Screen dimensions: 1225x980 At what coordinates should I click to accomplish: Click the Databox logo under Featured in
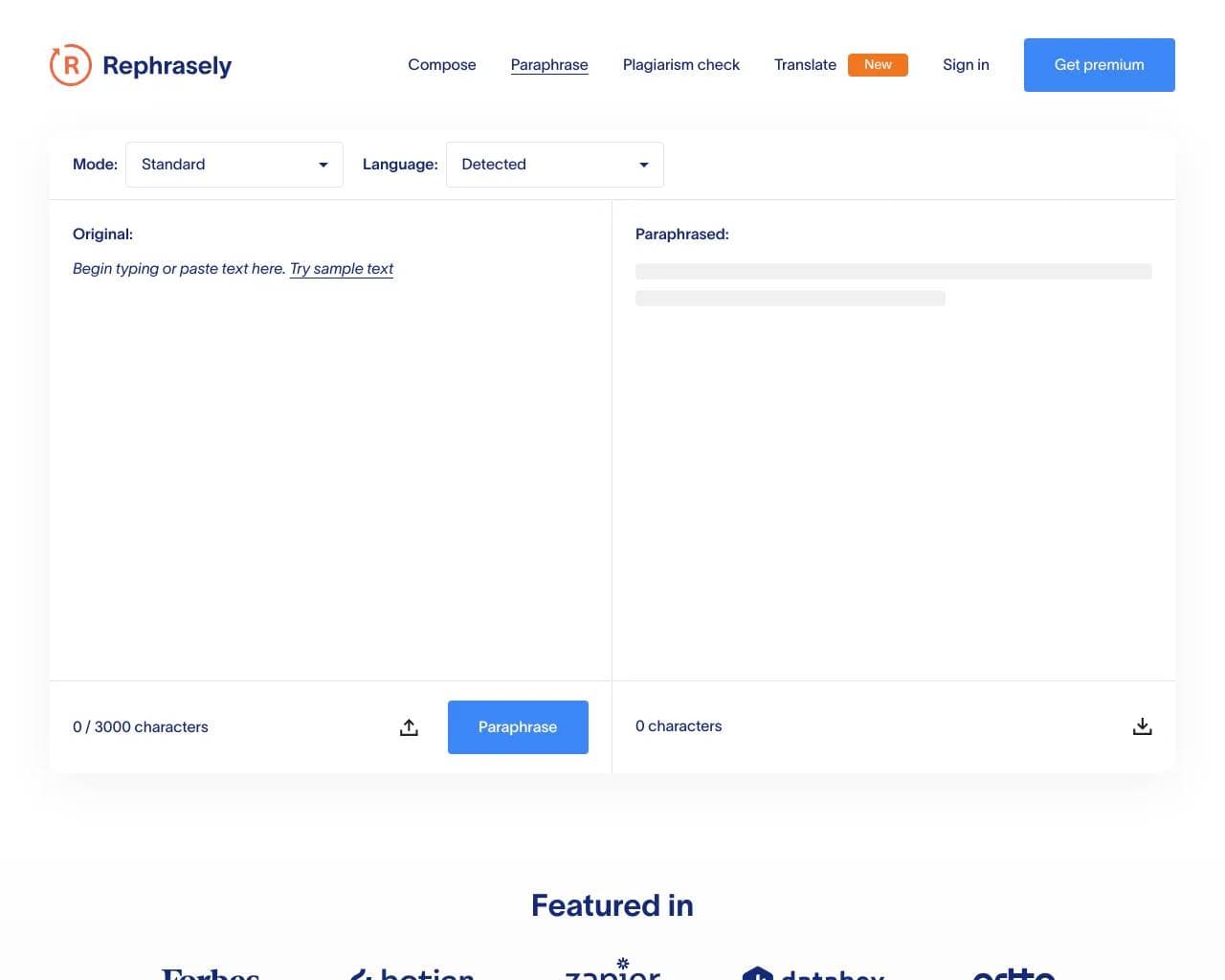[813, 973]
